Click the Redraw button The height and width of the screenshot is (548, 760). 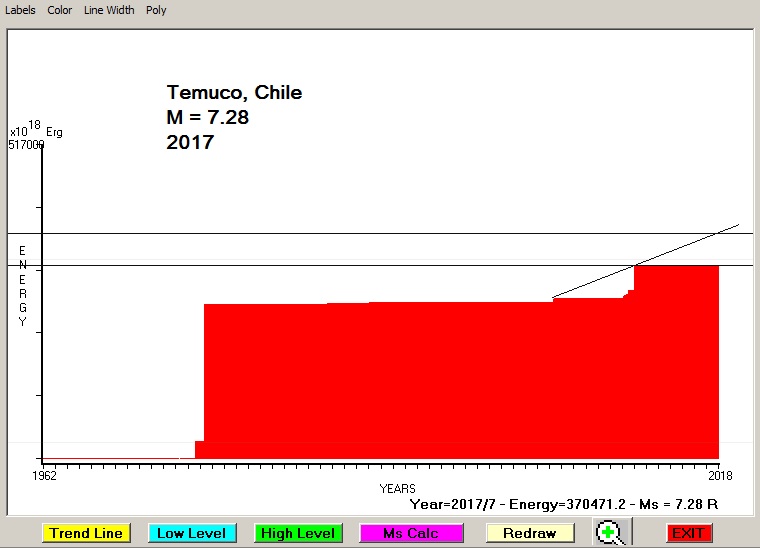point(530,533)
